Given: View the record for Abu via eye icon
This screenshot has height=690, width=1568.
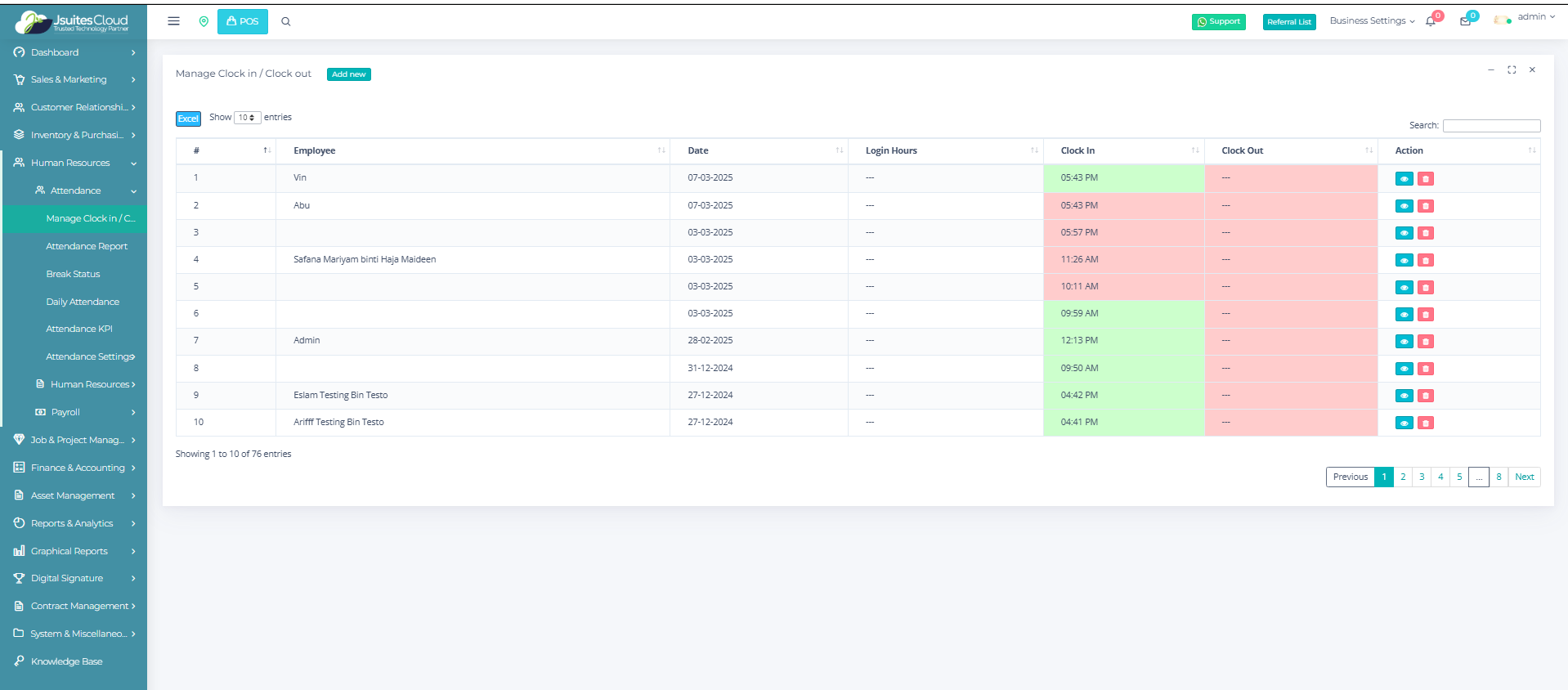Looking at the screenshot, I should coord(1404,206).
